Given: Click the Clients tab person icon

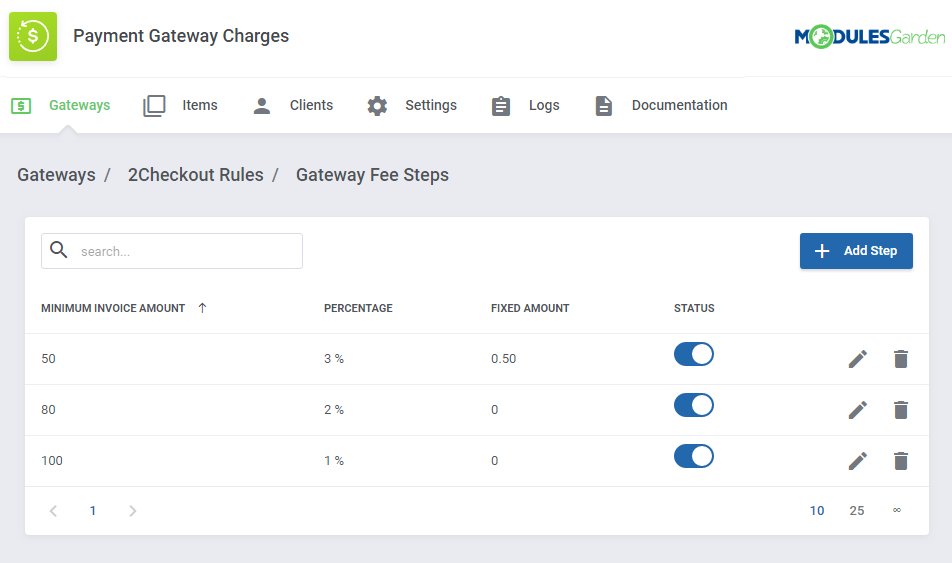Looking at the screenshot, I should (262, 106).
